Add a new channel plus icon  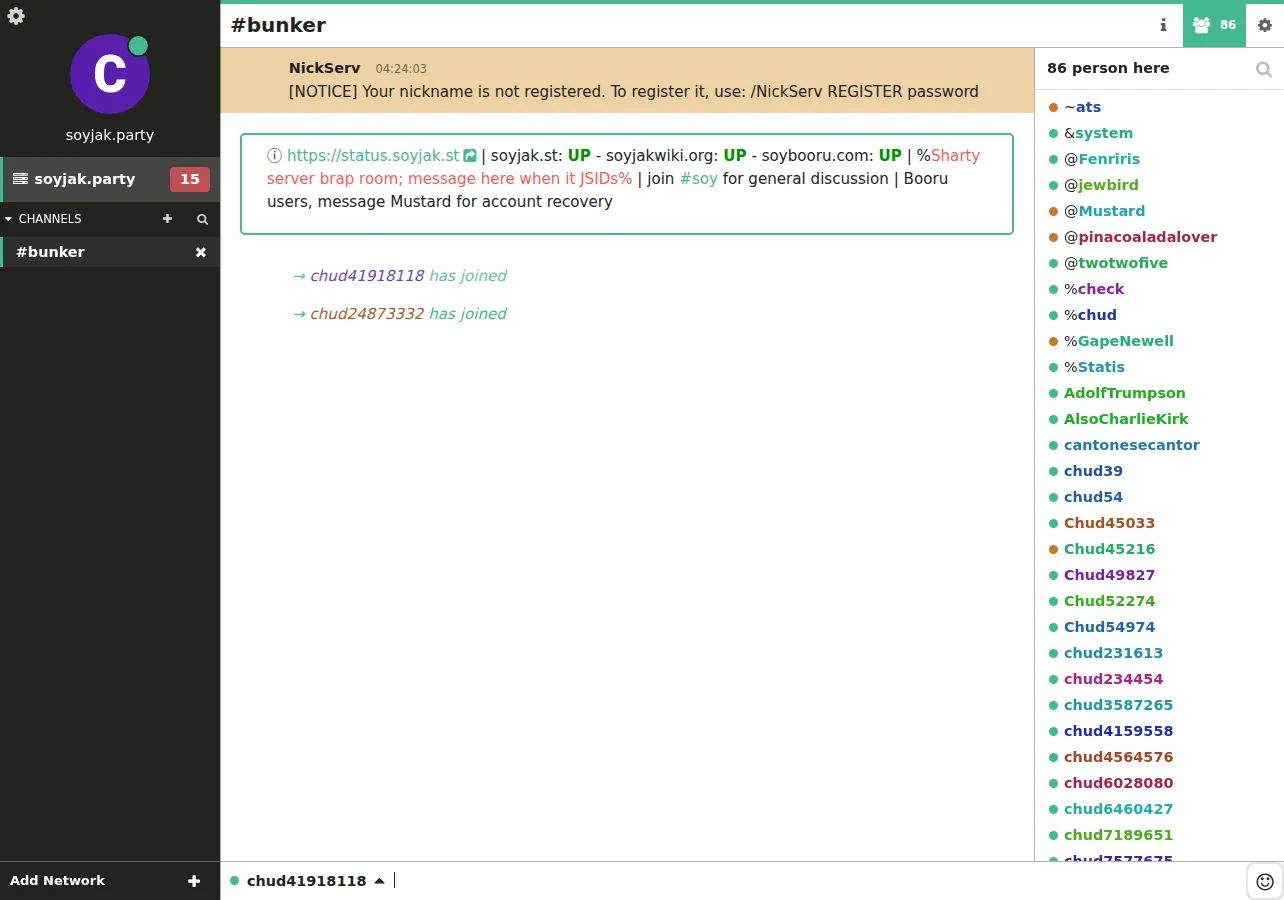click(x=167, y=218)
